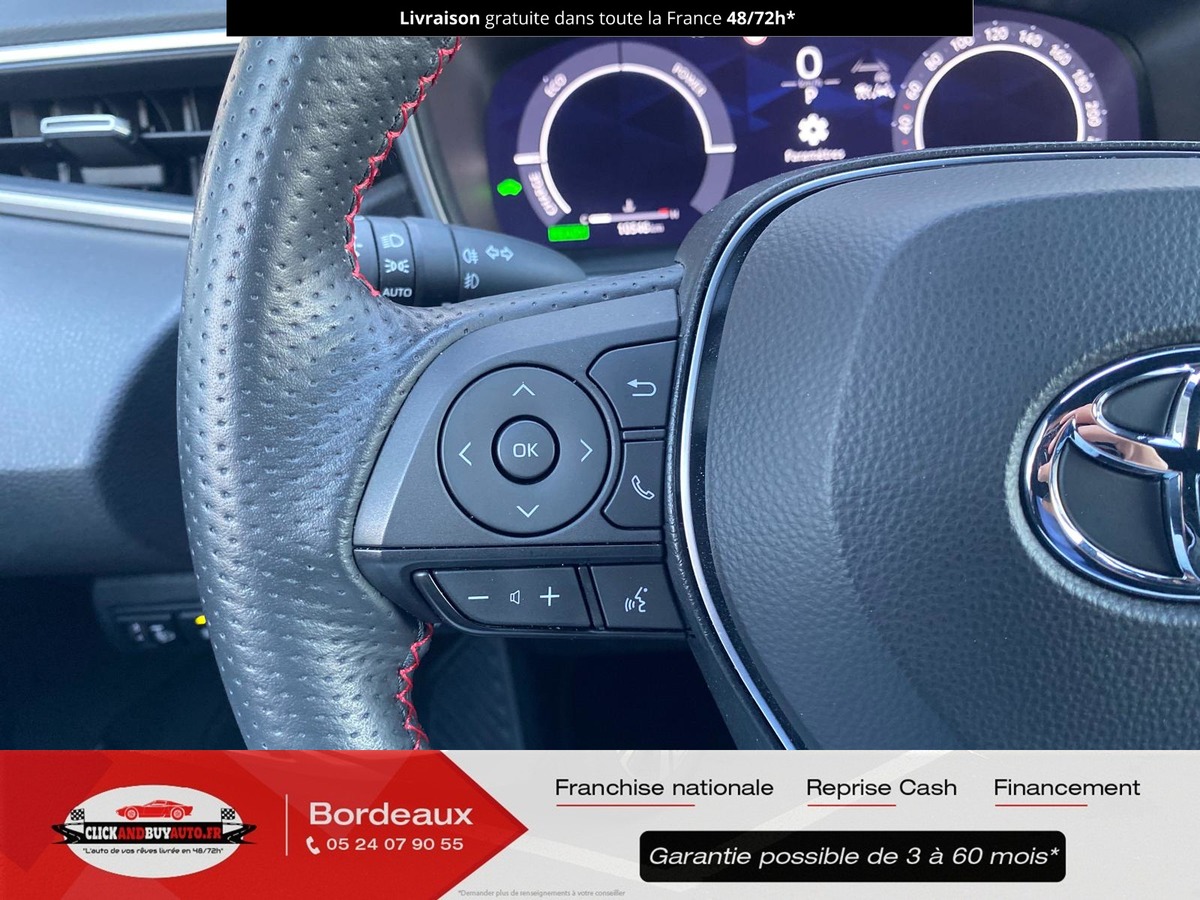Screen dimensions: 1200x900
Task: Click the Franchise nationale label
Action: [664, 788]
